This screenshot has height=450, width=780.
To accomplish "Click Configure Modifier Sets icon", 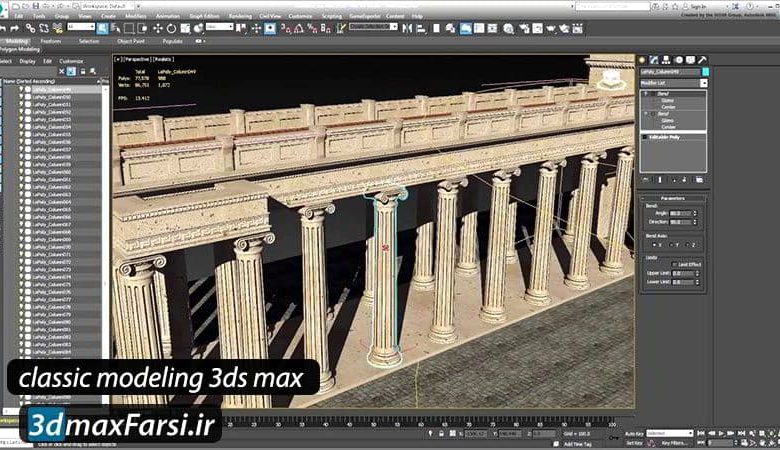I will (x=699, y=180).
